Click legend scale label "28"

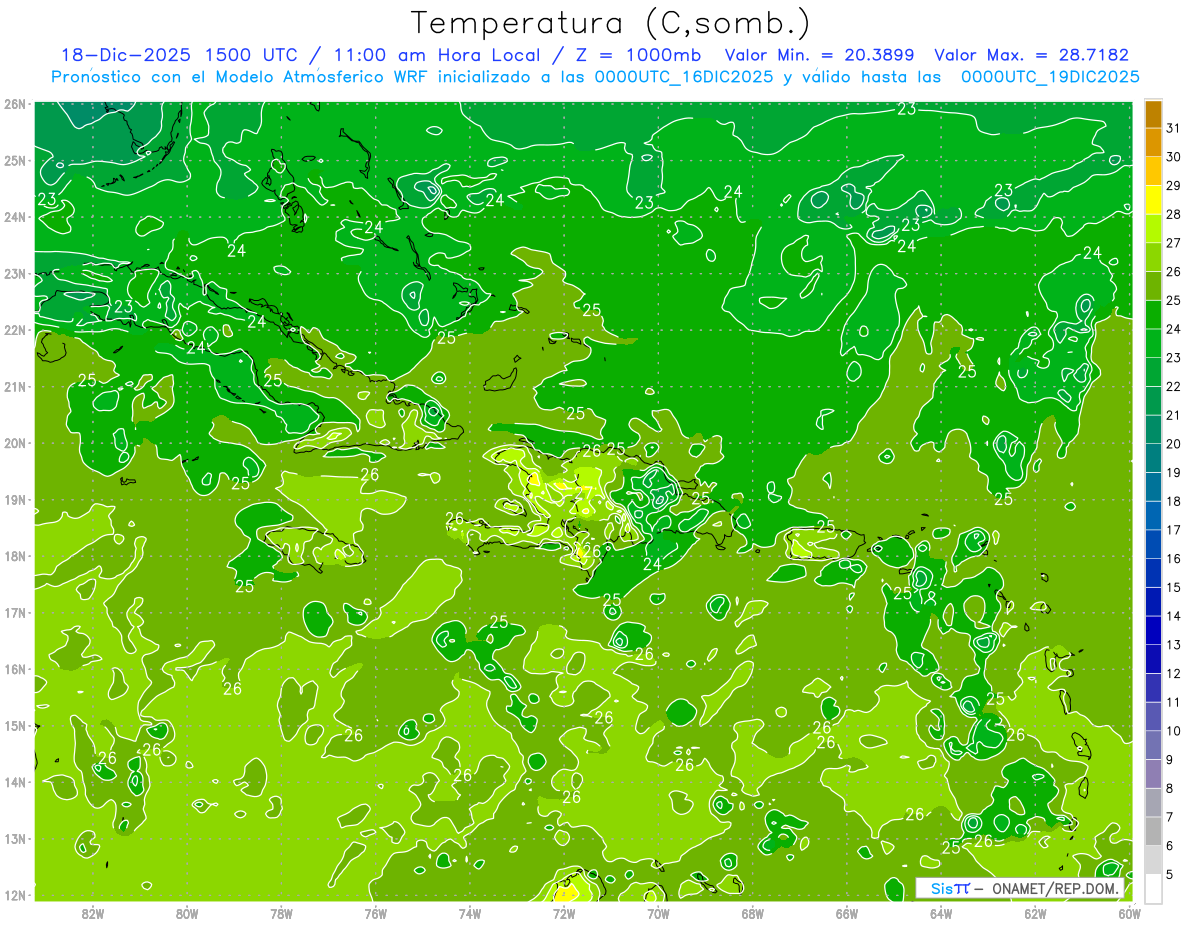tap(1173, 214)
